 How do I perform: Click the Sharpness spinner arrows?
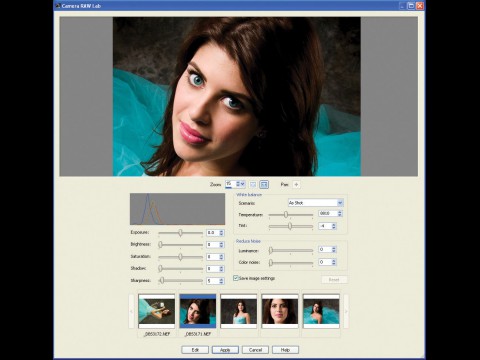(x=221, y=281)
